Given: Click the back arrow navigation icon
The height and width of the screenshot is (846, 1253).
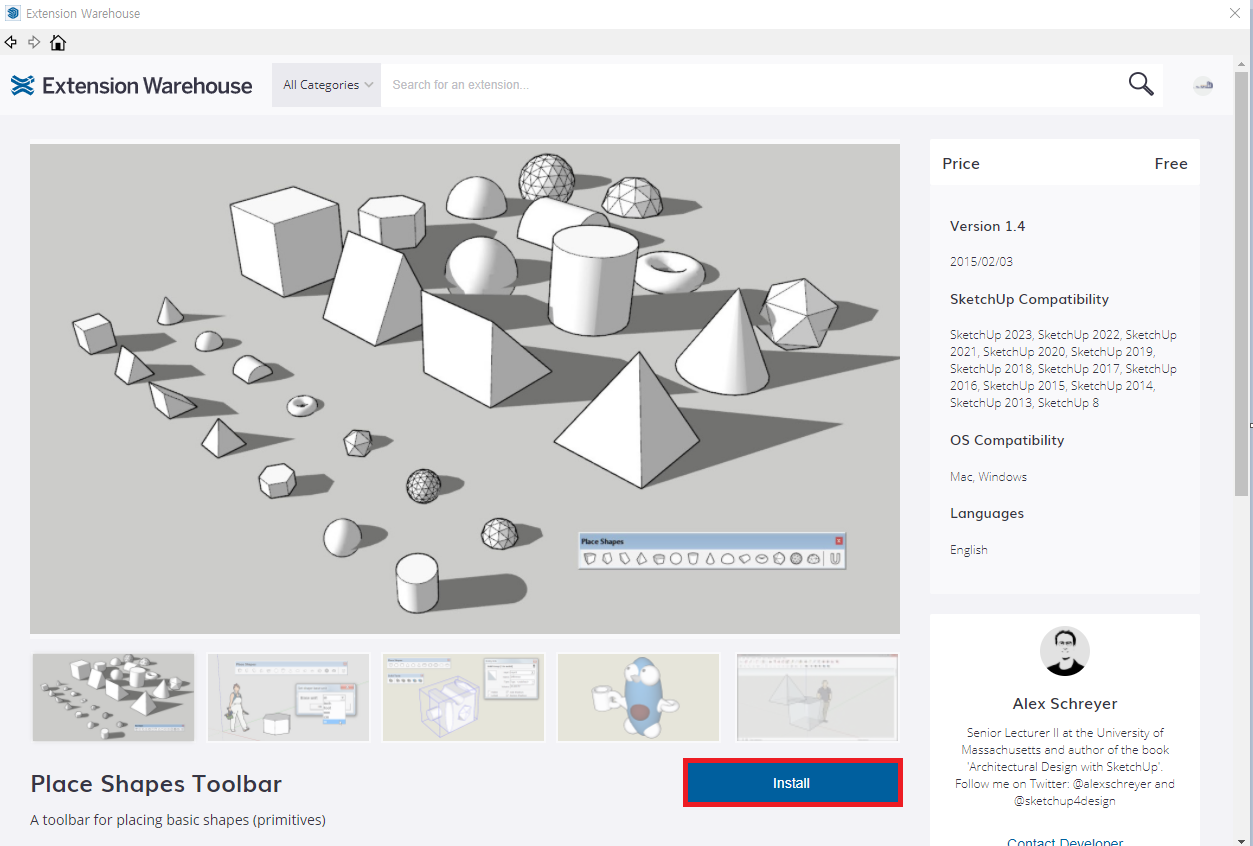Looking at the screenshot, I should (x=11, y=42).
